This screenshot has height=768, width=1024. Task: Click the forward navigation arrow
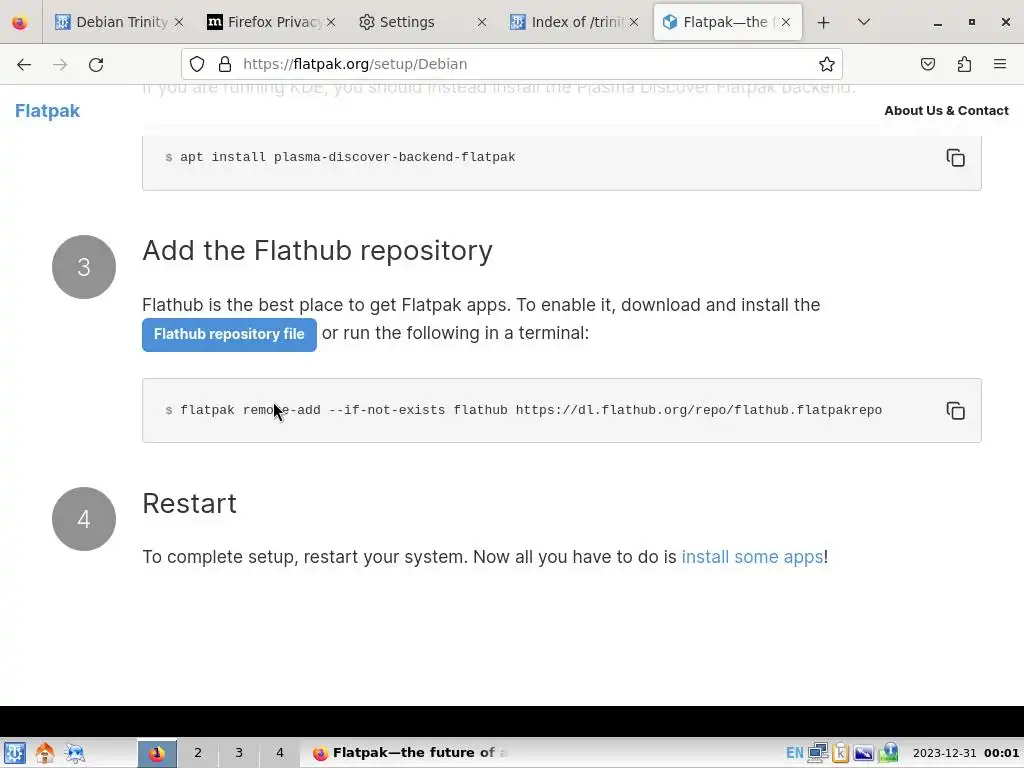60,64
